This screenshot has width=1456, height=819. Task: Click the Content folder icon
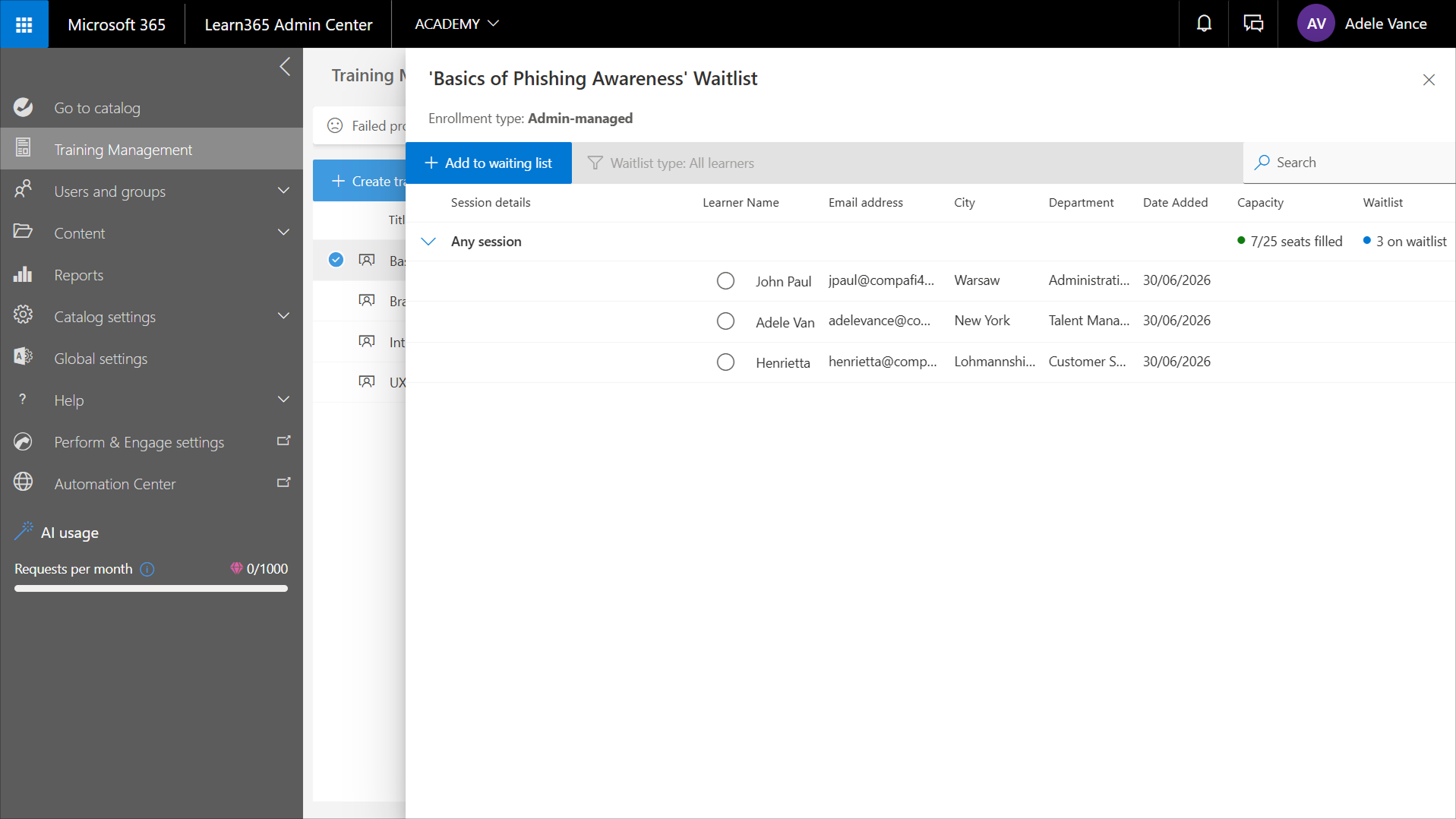[24, 232]
